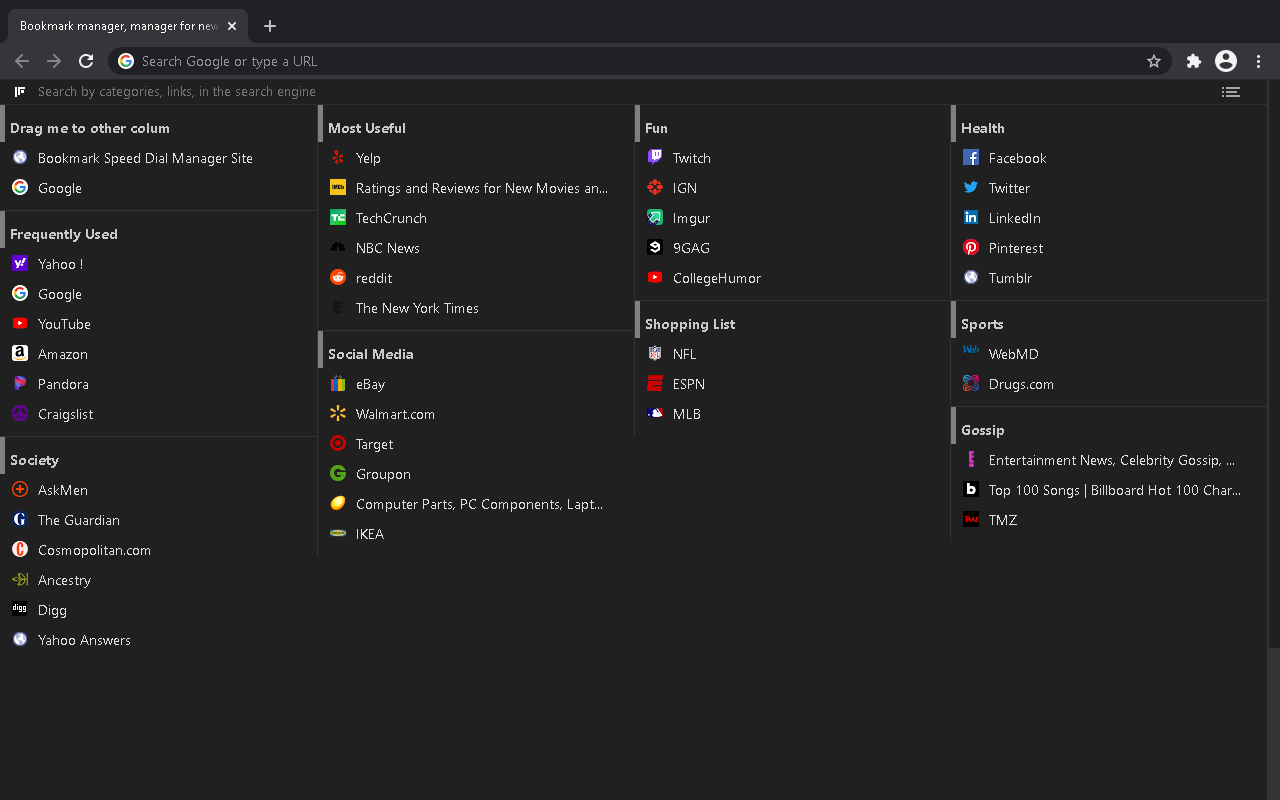
Task: Open the TechCrunch bookmark link
Action: point(391,218)
